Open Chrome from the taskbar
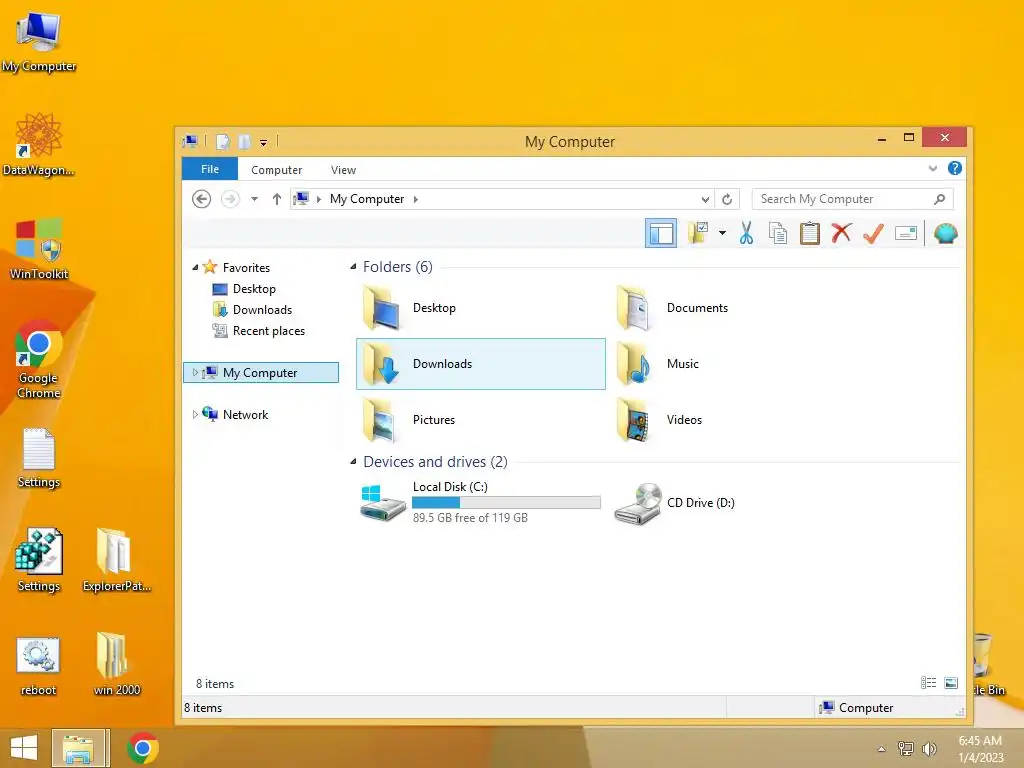The image size is (1024, 768). 142,748
